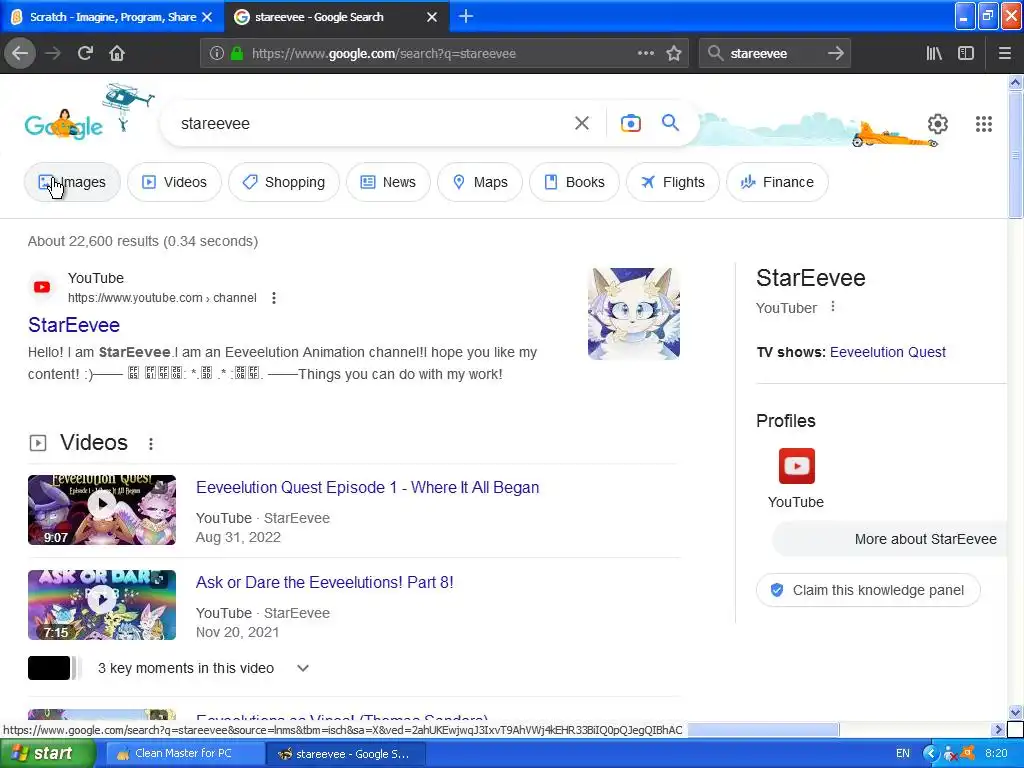Filter results by Shopping
The width and height of the screenshot is (1024, 768).
(283, 182)
